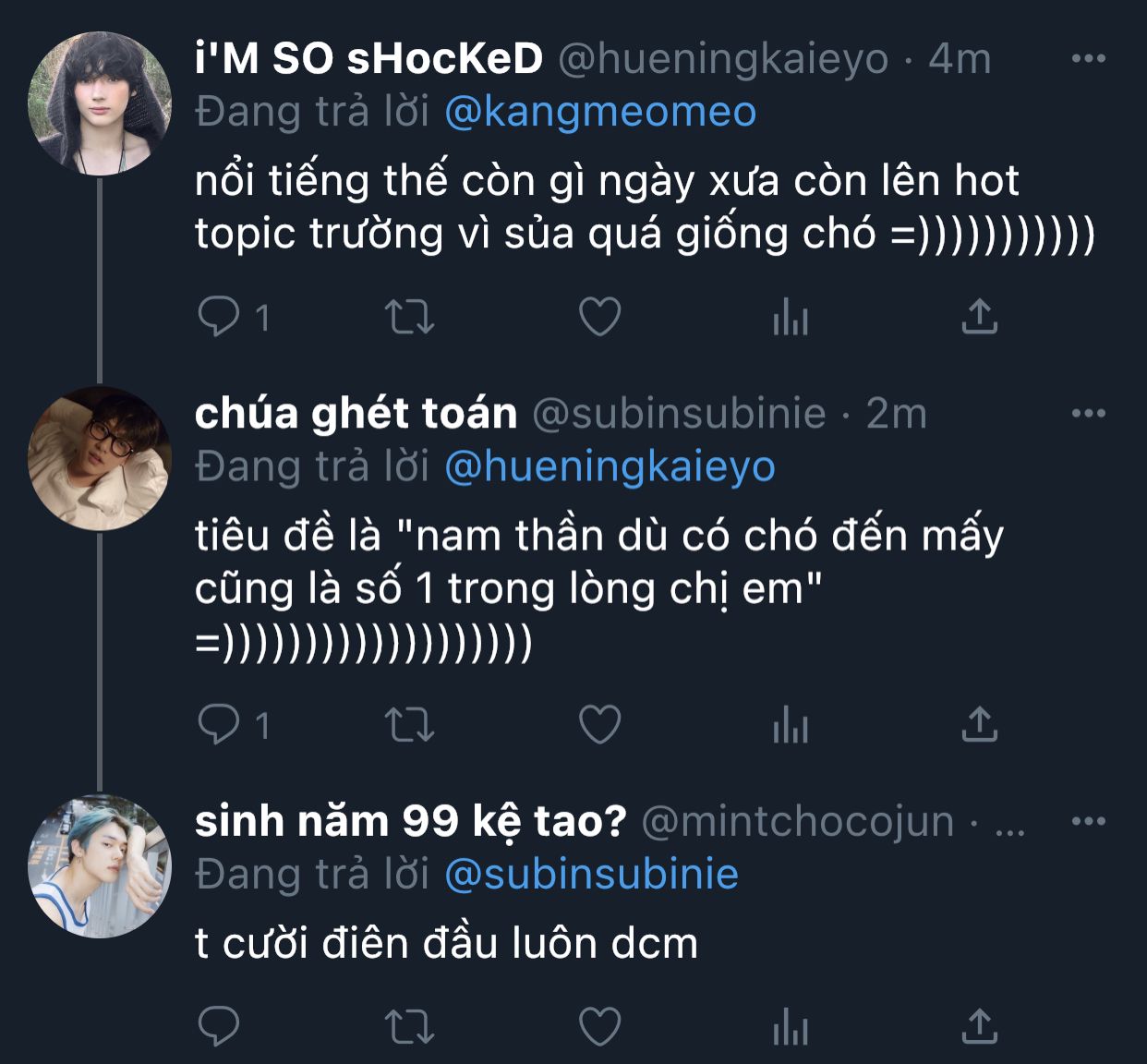Image resolution: width=1147 pixels, height=1064 pixels.
Task: Share the hueningkaieyo tweet
Action: (x=980, y=317)
